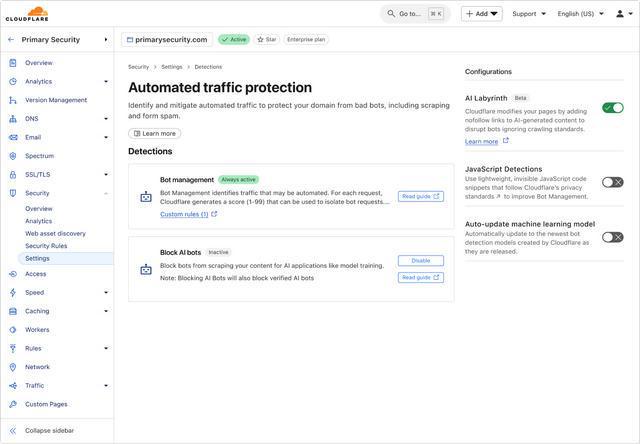640x444 pixels.
Task: Open AI Labyrinth Learn more link
Action: click(481, 141)
